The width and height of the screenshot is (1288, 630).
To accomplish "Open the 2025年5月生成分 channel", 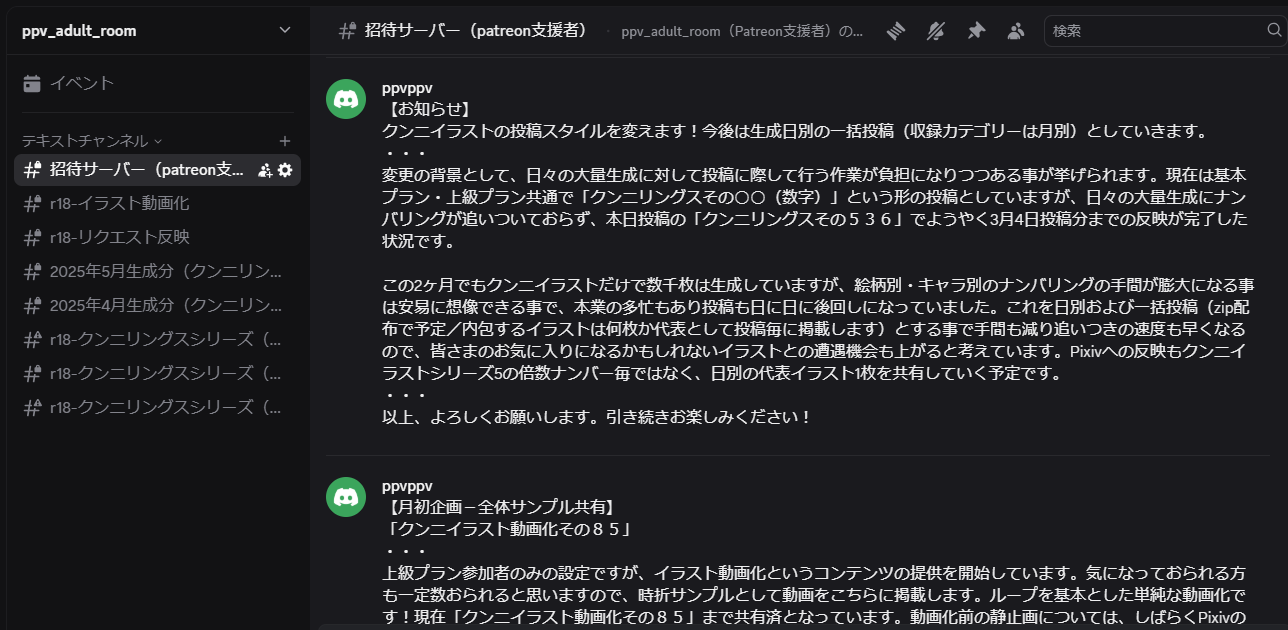I will pyautogui.click(x=157, y=271).
